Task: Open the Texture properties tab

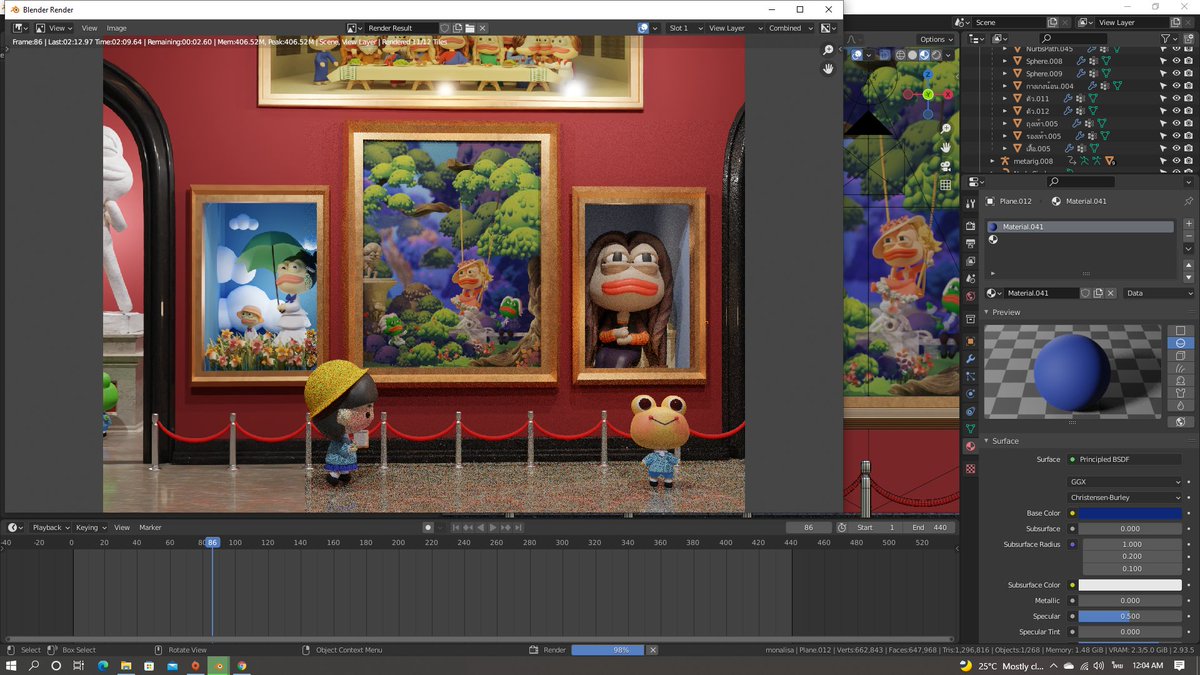Action: click(970, 468)
